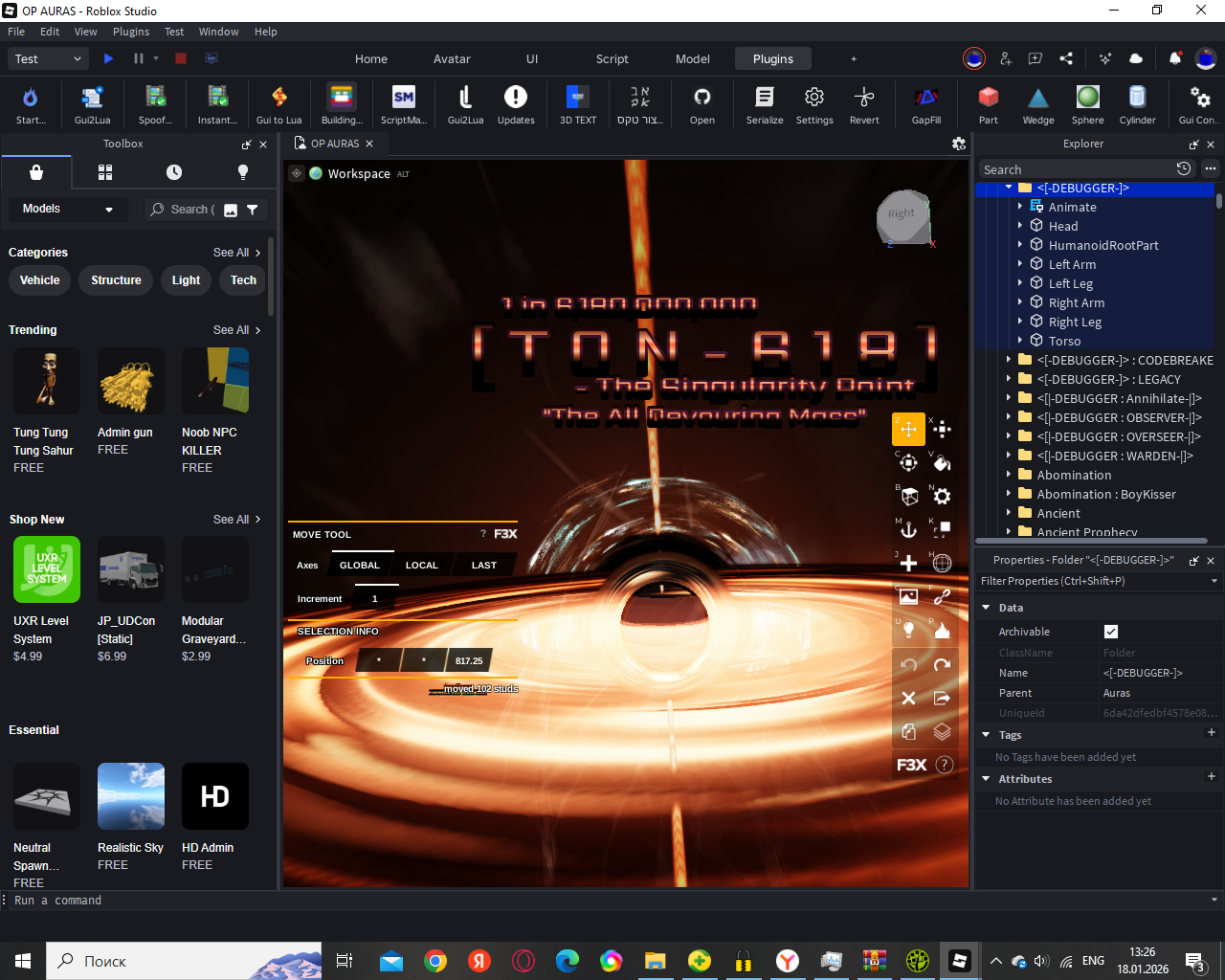Screen dimensions: 1225x980
Task: Click the Explorer Search field
Action: [x=1075, y=169]
